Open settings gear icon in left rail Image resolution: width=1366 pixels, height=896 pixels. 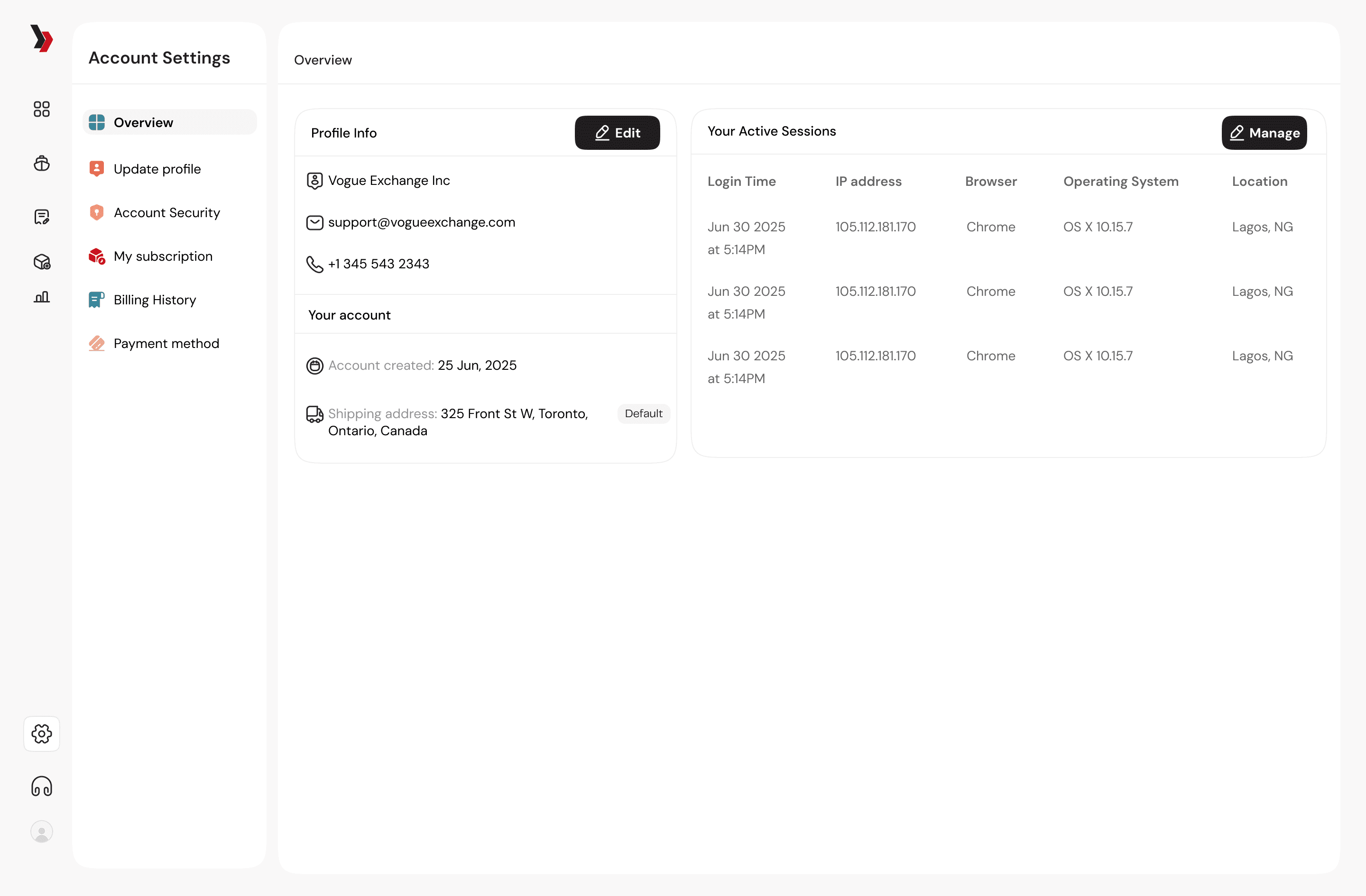point(41,733)
